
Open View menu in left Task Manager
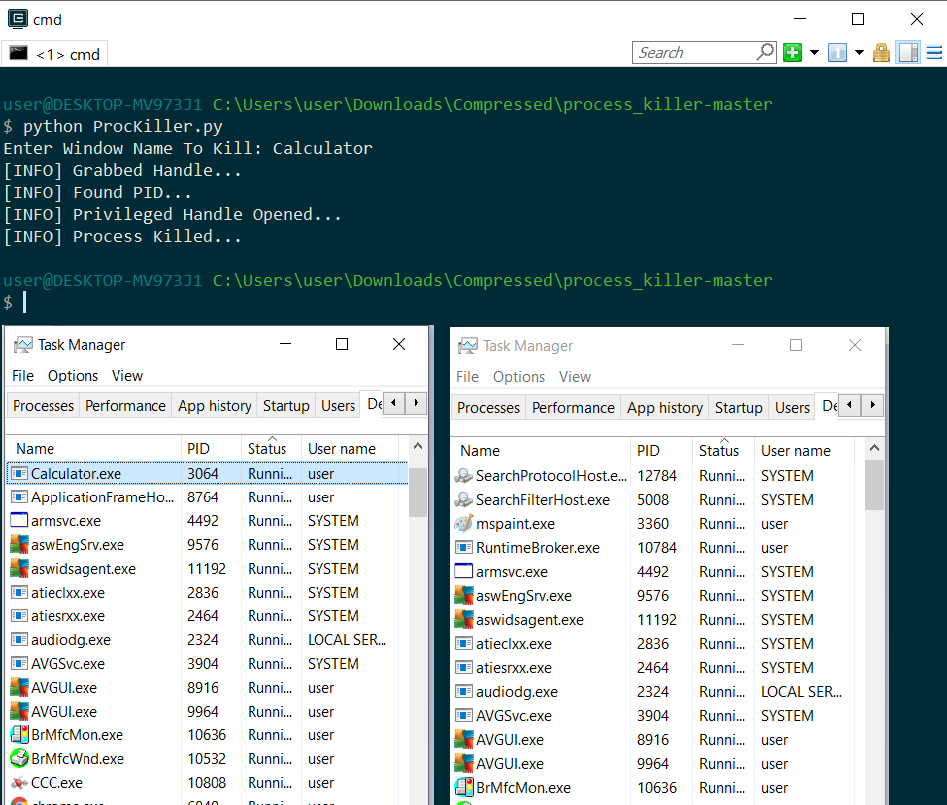[x=127, y=376]
